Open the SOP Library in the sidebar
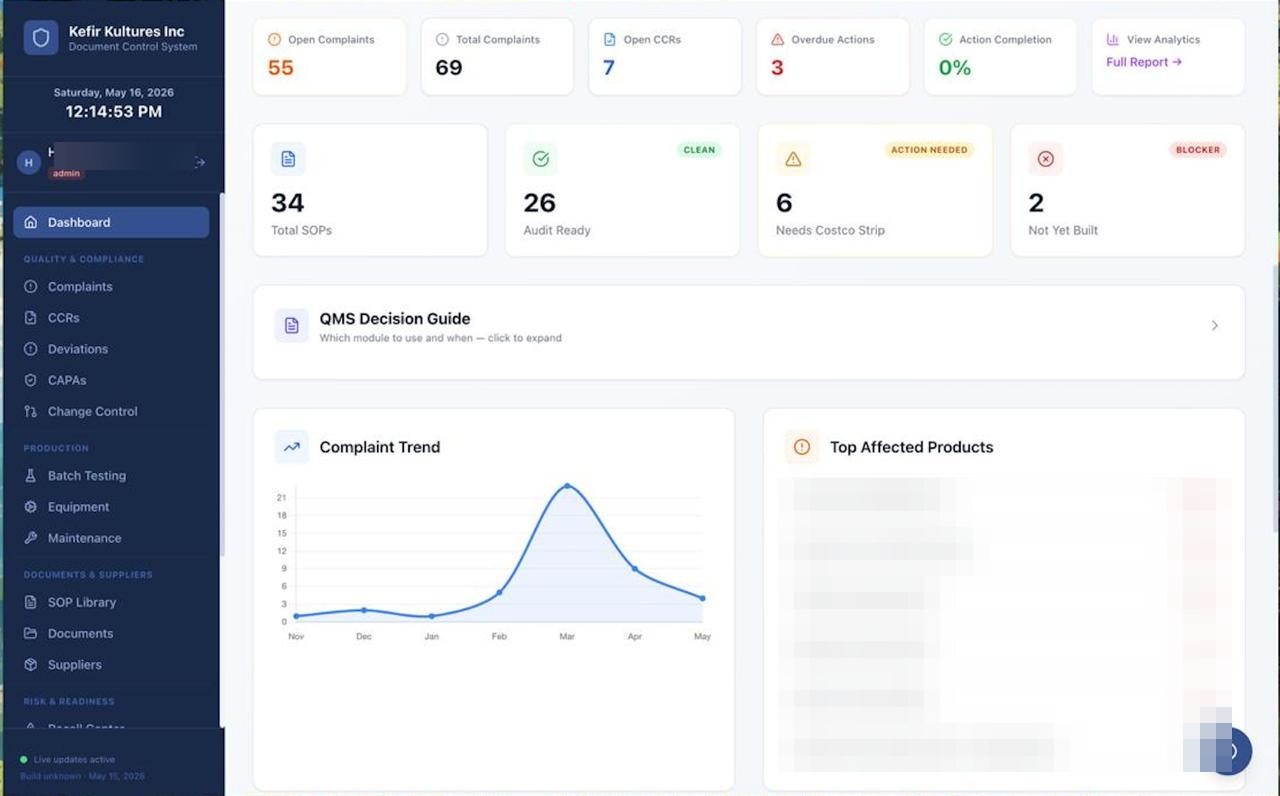This screenshot has height=796, width=1280. click(x=111, y=602)
